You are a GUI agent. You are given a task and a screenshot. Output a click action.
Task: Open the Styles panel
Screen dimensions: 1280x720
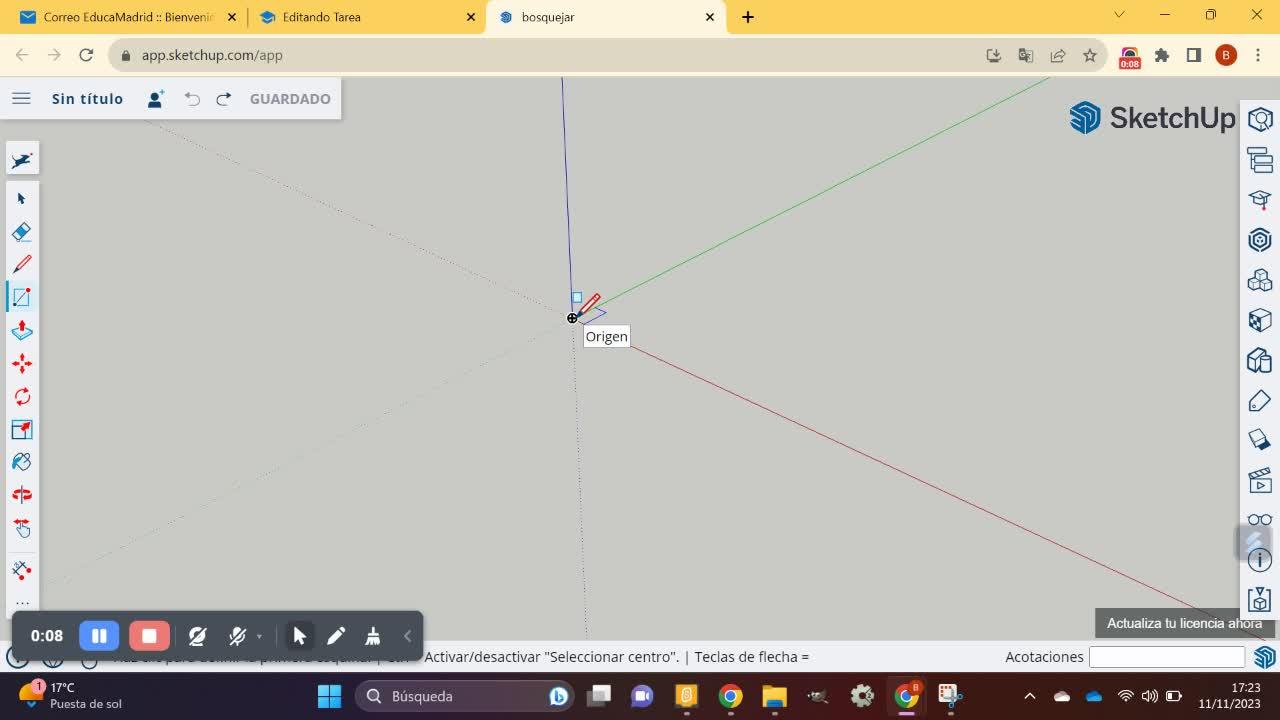[1260, 360]
